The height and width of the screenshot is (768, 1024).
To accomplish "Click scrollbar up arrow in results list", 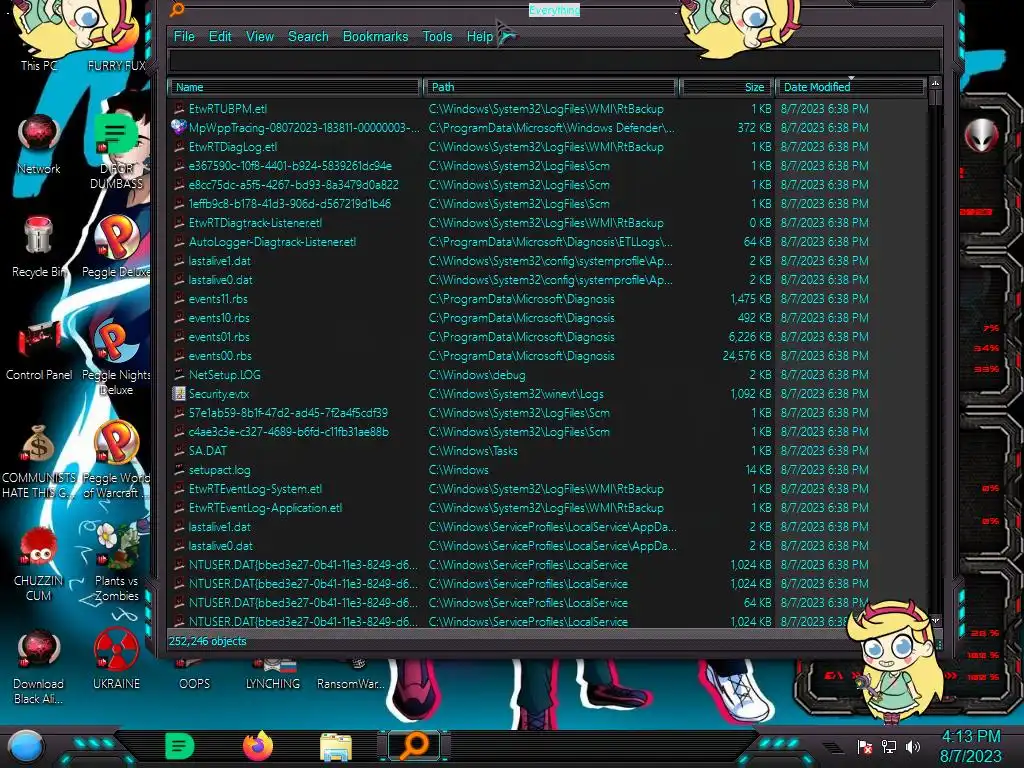I will coord(935,84).
